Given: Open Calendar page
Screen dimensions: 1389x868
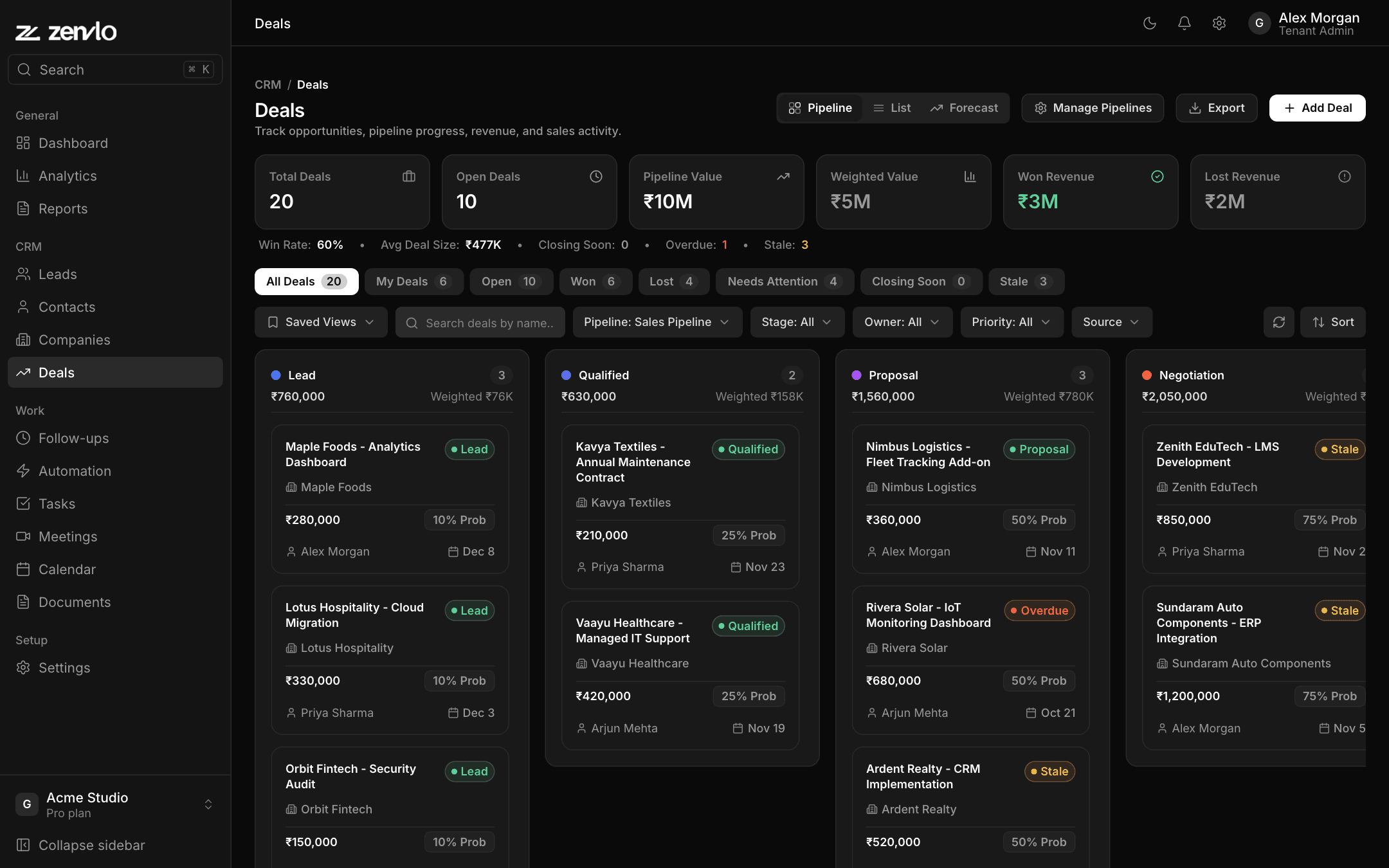Looking at the screenshot, I should [115, 569].
